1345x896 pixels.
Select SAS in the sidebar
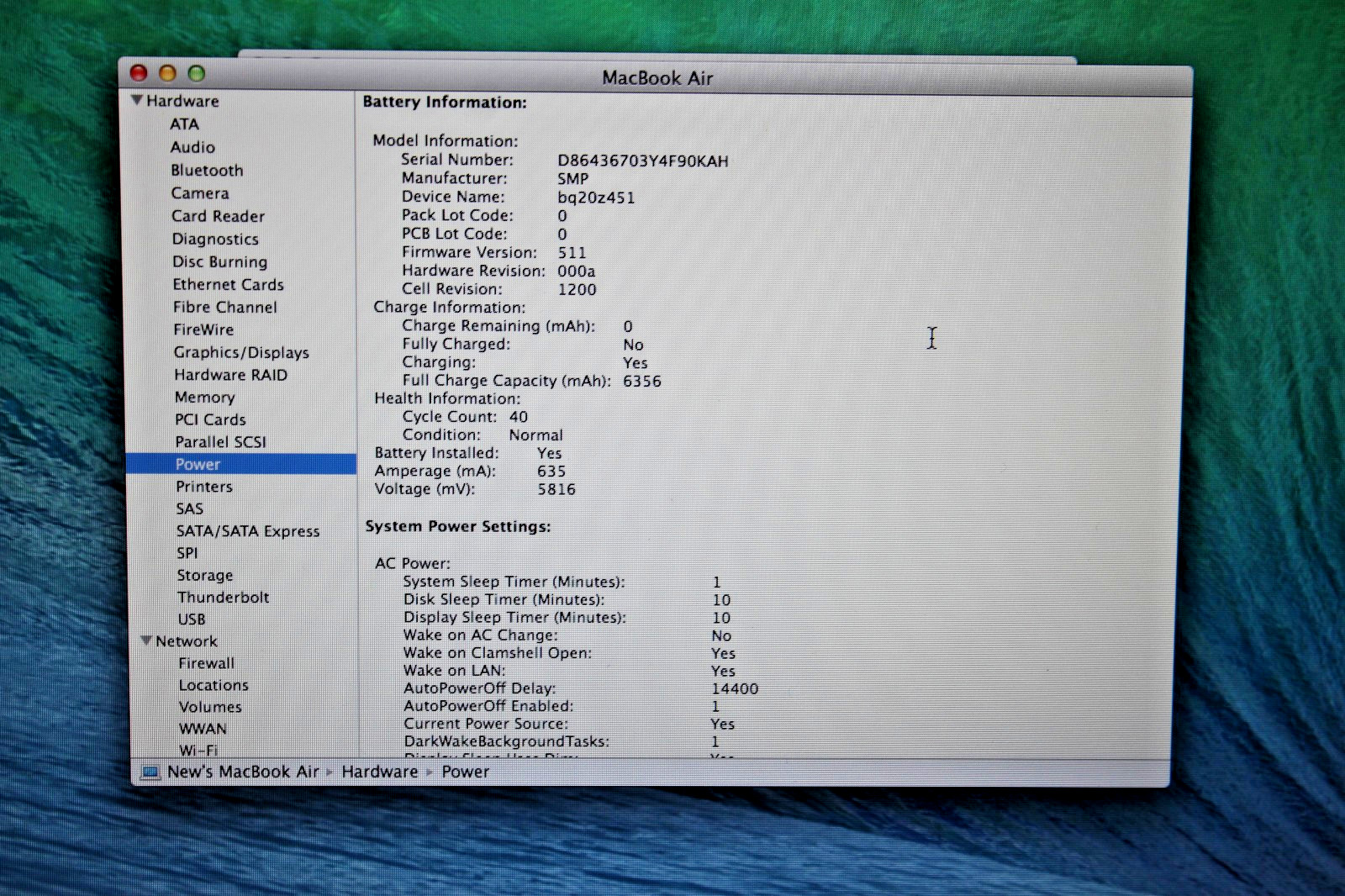190,509
